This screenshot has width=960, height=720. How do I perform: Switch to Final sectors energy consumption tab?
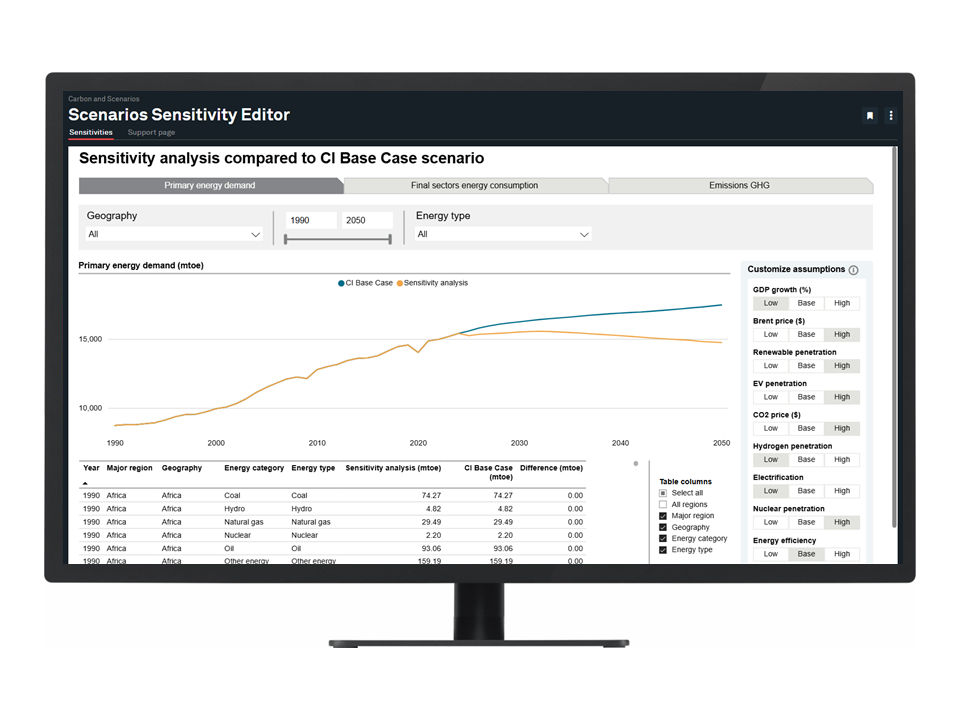click(x=474, y=185)
